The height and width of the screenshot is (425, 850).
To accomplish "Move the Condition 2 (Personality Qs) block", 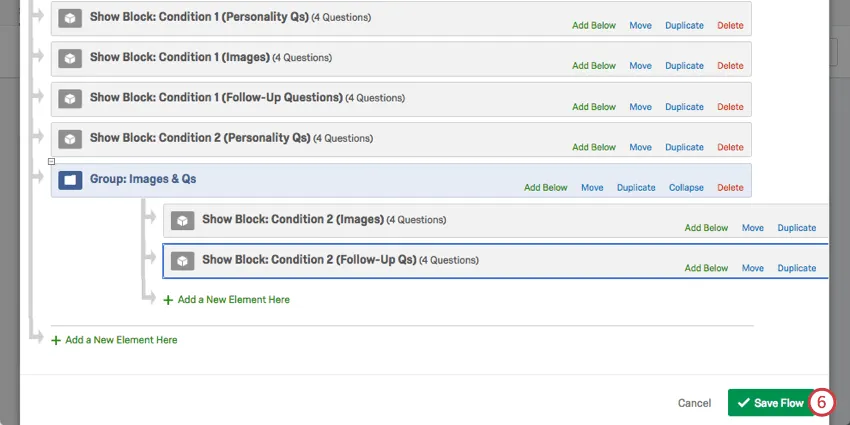I will pos(640,147).
